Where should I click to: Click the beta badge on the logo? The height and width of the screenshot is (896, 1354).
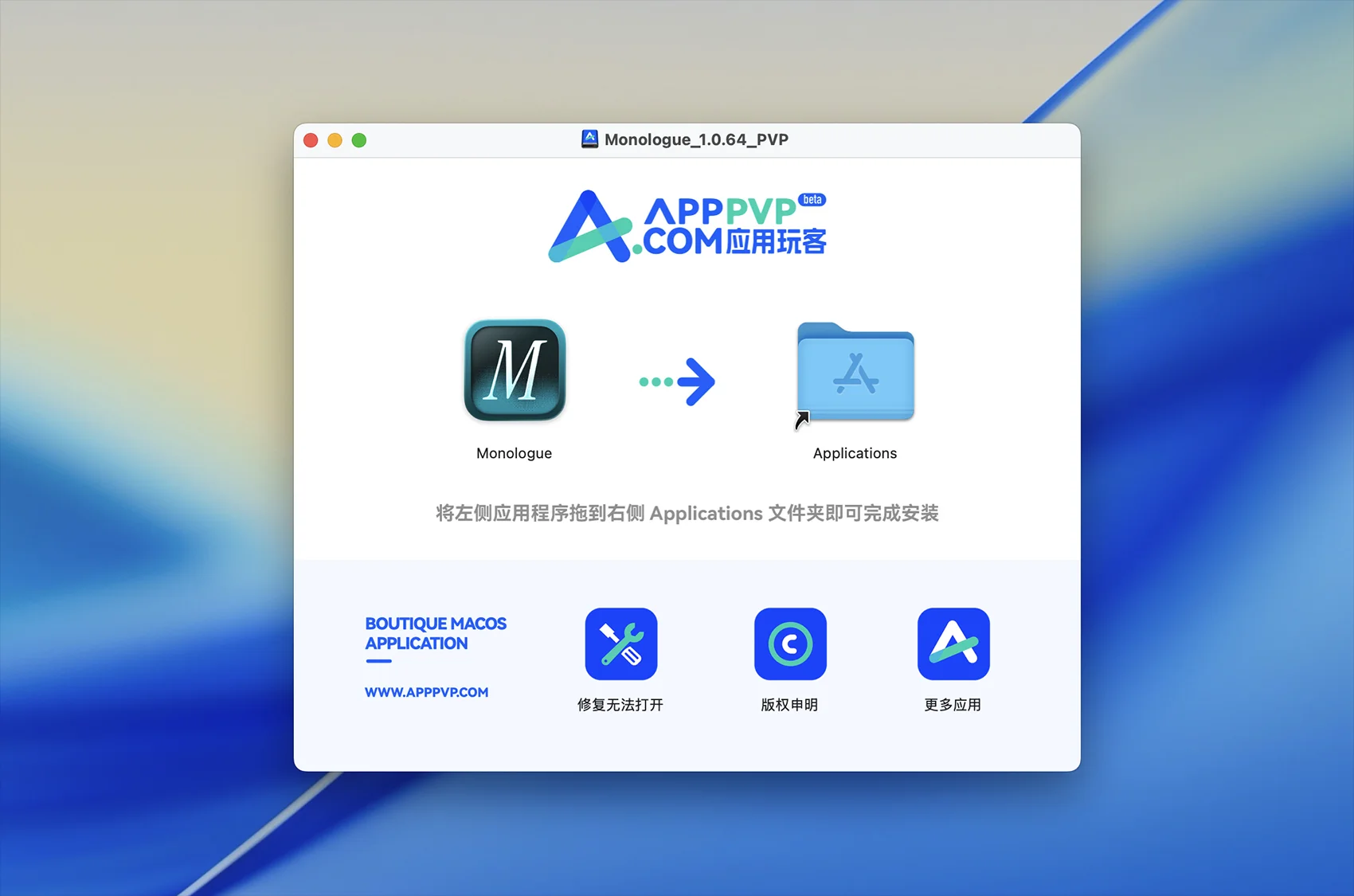point(812,200)
